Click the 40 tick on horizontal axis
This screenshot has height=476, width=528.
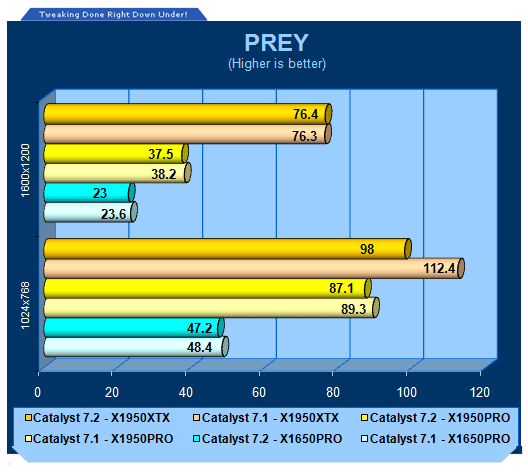pyautogui.click(x=186, y=393)
